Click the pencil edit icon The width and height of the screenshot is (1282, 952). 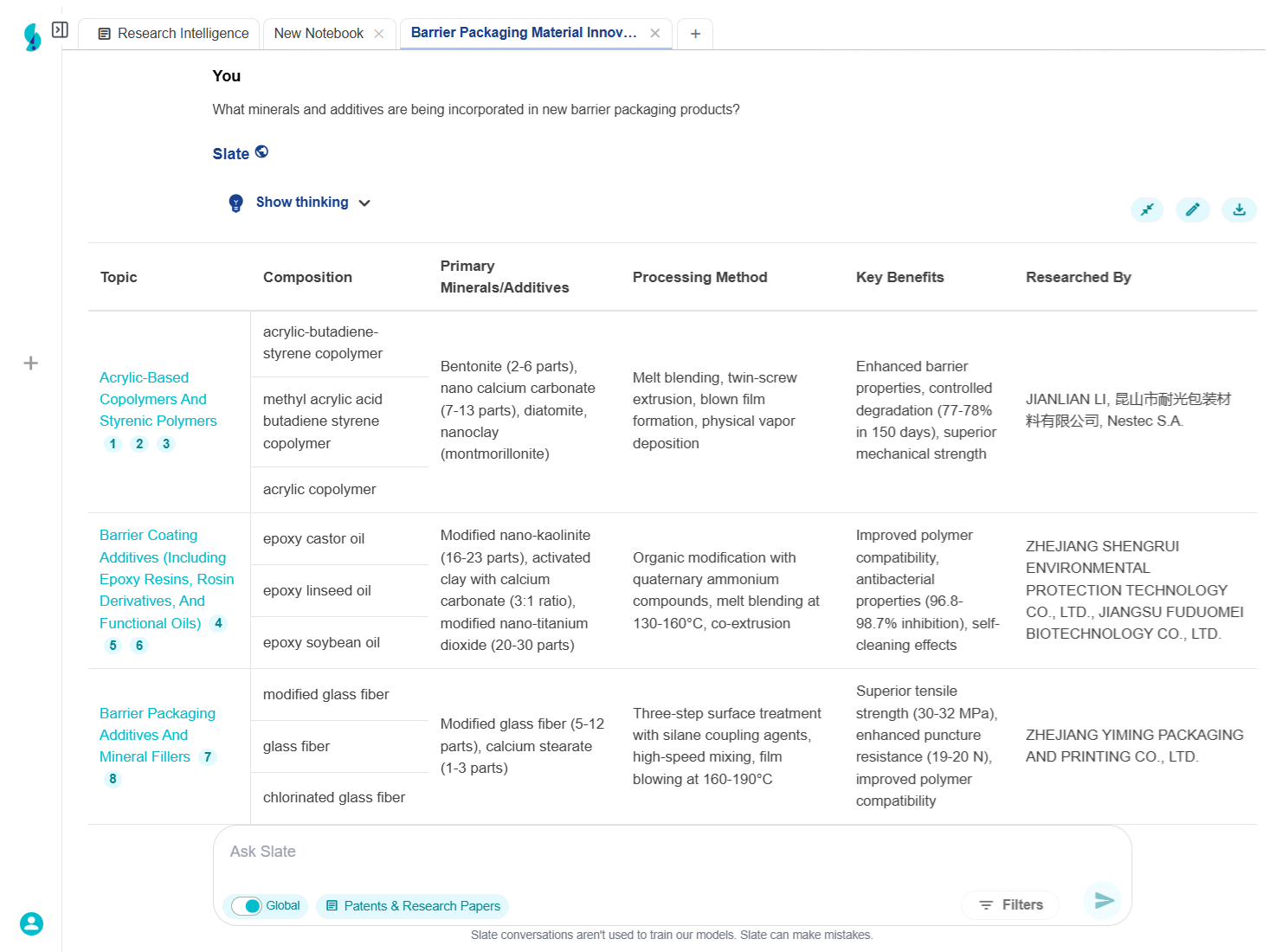1192,209
